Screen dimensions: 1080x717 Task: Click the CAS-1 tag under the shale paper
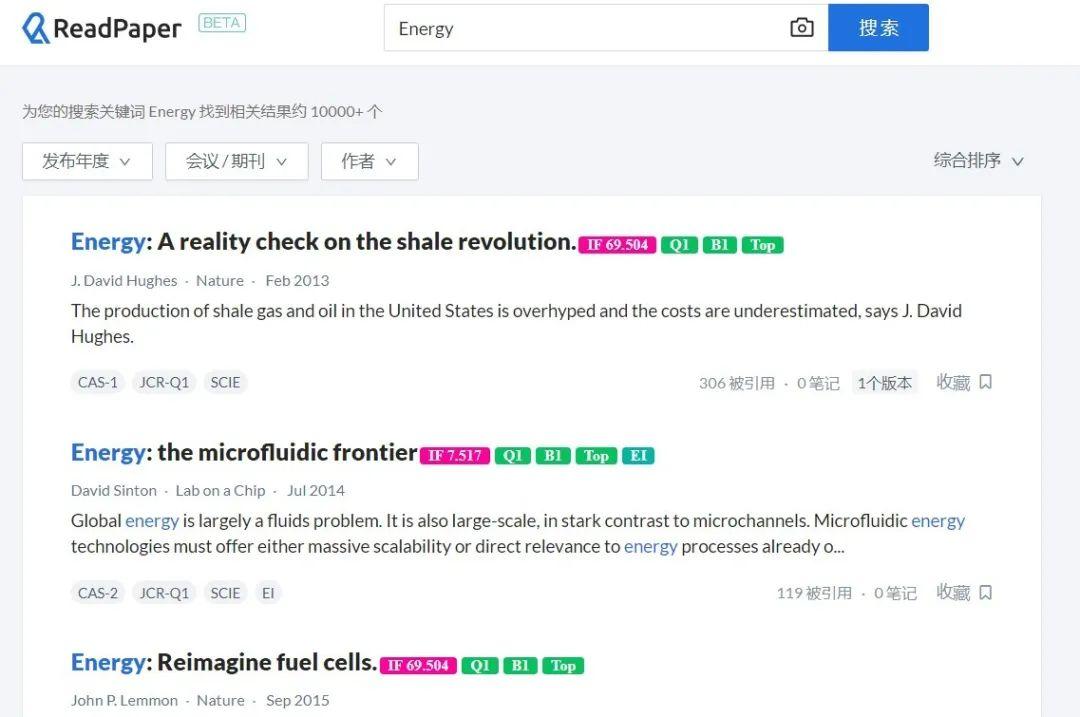[97, 382]
